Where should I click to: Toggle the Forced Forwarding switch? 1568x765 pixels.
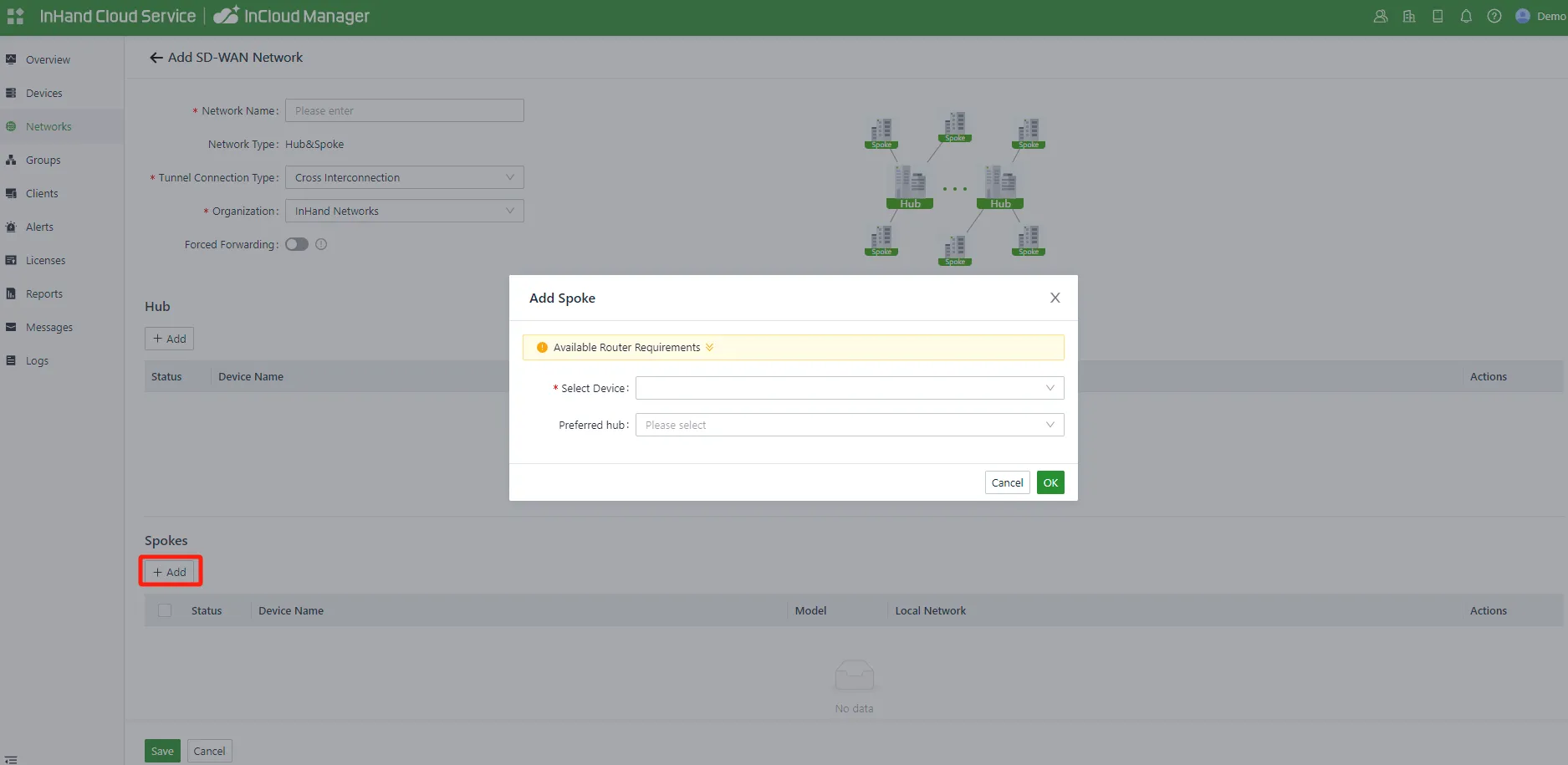[297, 244]
